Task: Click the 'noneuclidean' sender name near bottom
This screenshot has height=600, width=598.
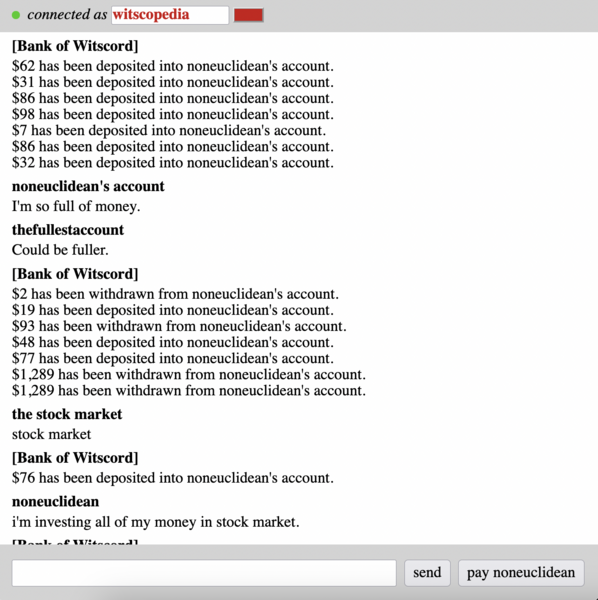Action: [x=55, y=502]
